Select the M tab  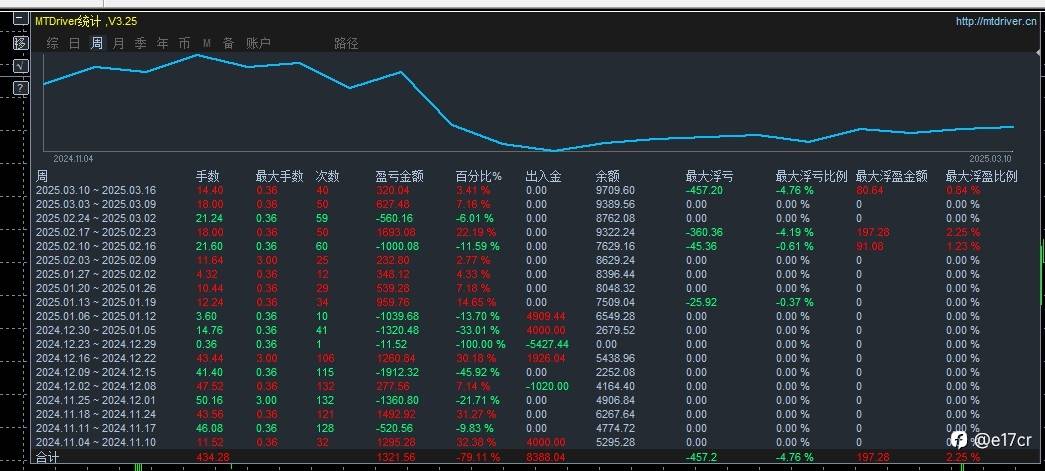pos(207,43)
